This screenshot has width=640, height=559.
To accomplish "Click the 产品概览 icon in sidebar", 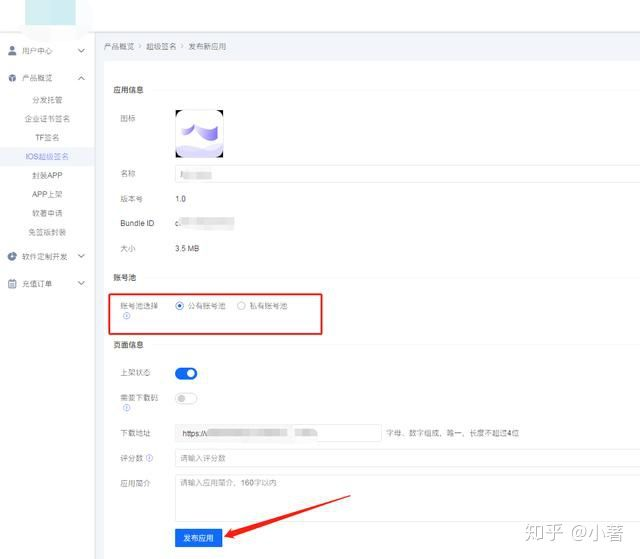I will [x=12, y=78].
